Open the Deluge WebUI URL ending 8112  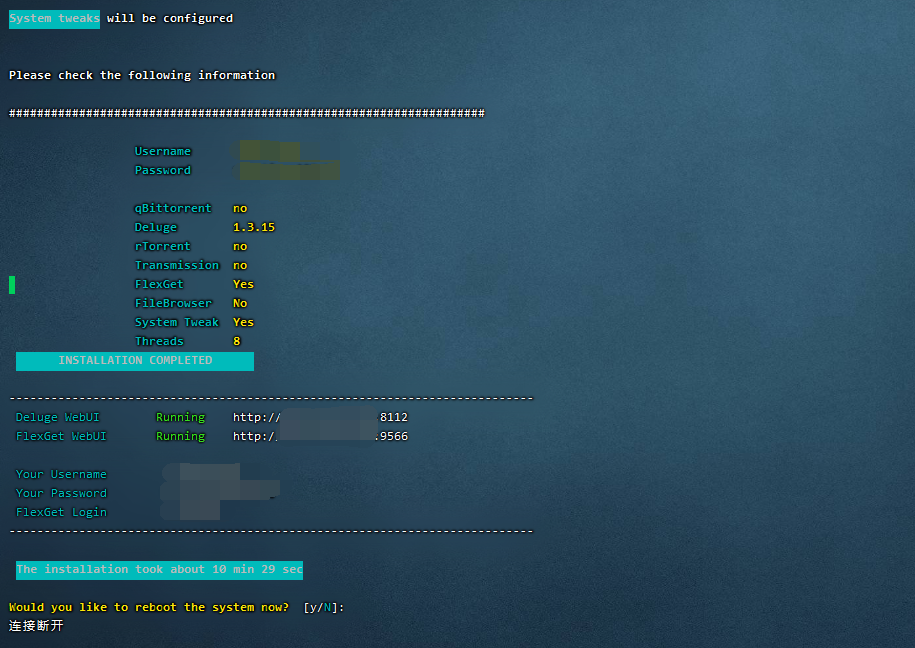click(320, 417)
